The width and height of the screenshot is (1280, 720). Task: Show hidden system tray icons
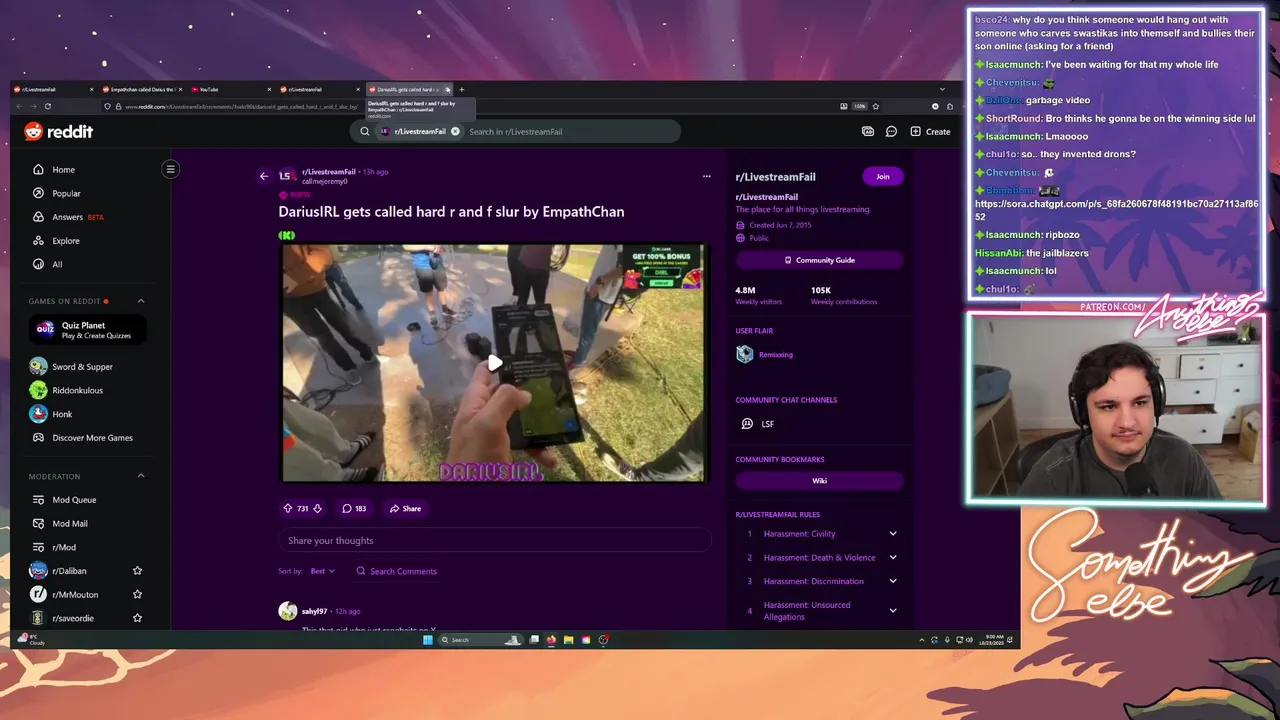pos(922,640)
